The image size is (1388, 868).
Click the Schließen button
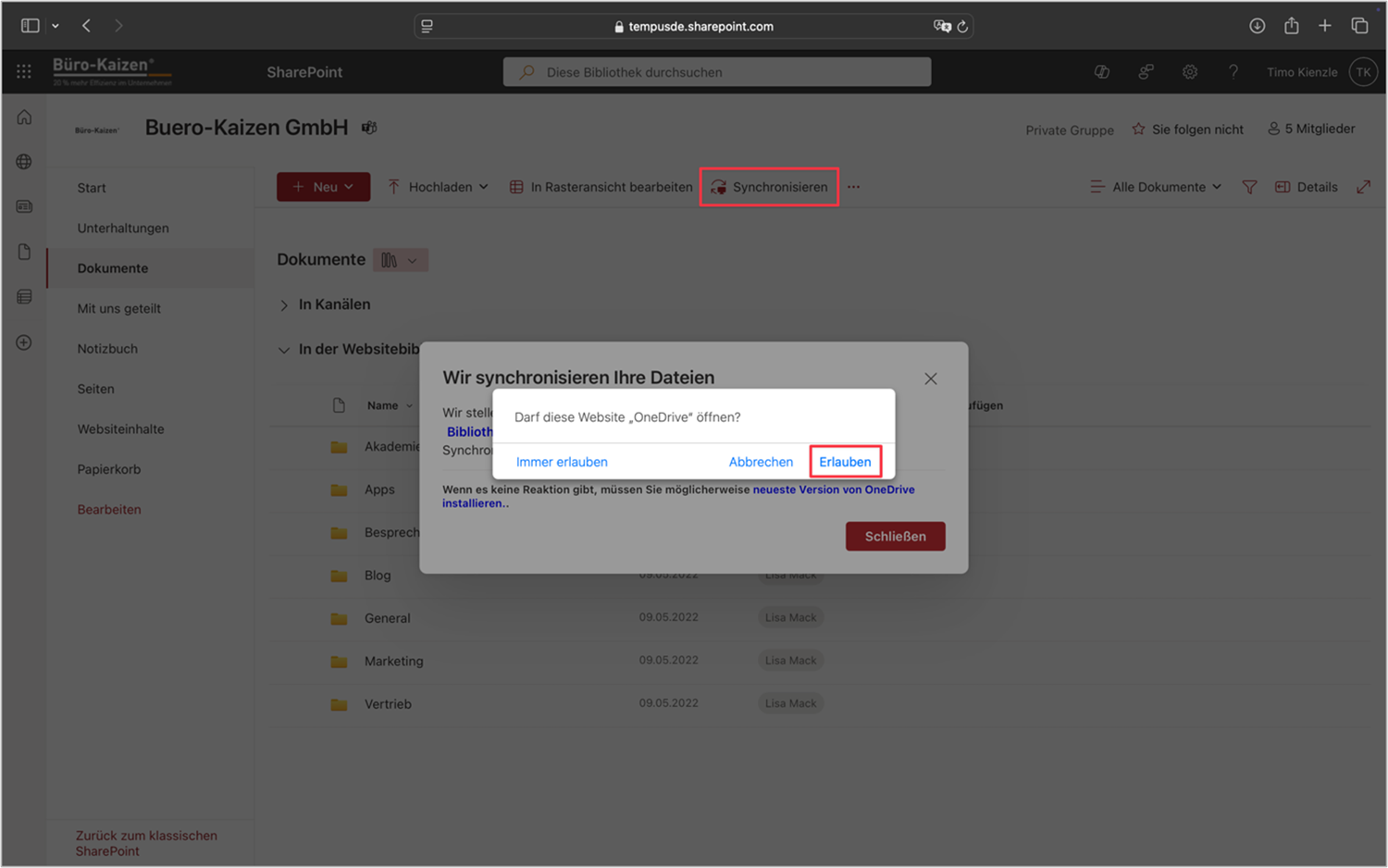895,537
